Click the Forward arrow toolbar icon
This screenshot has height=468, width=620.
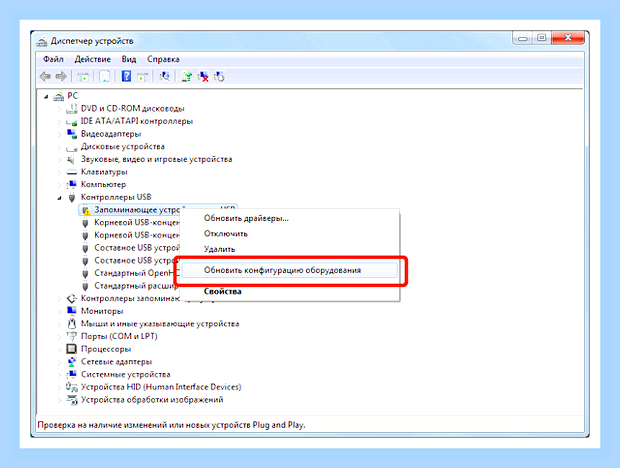(61, 76)
